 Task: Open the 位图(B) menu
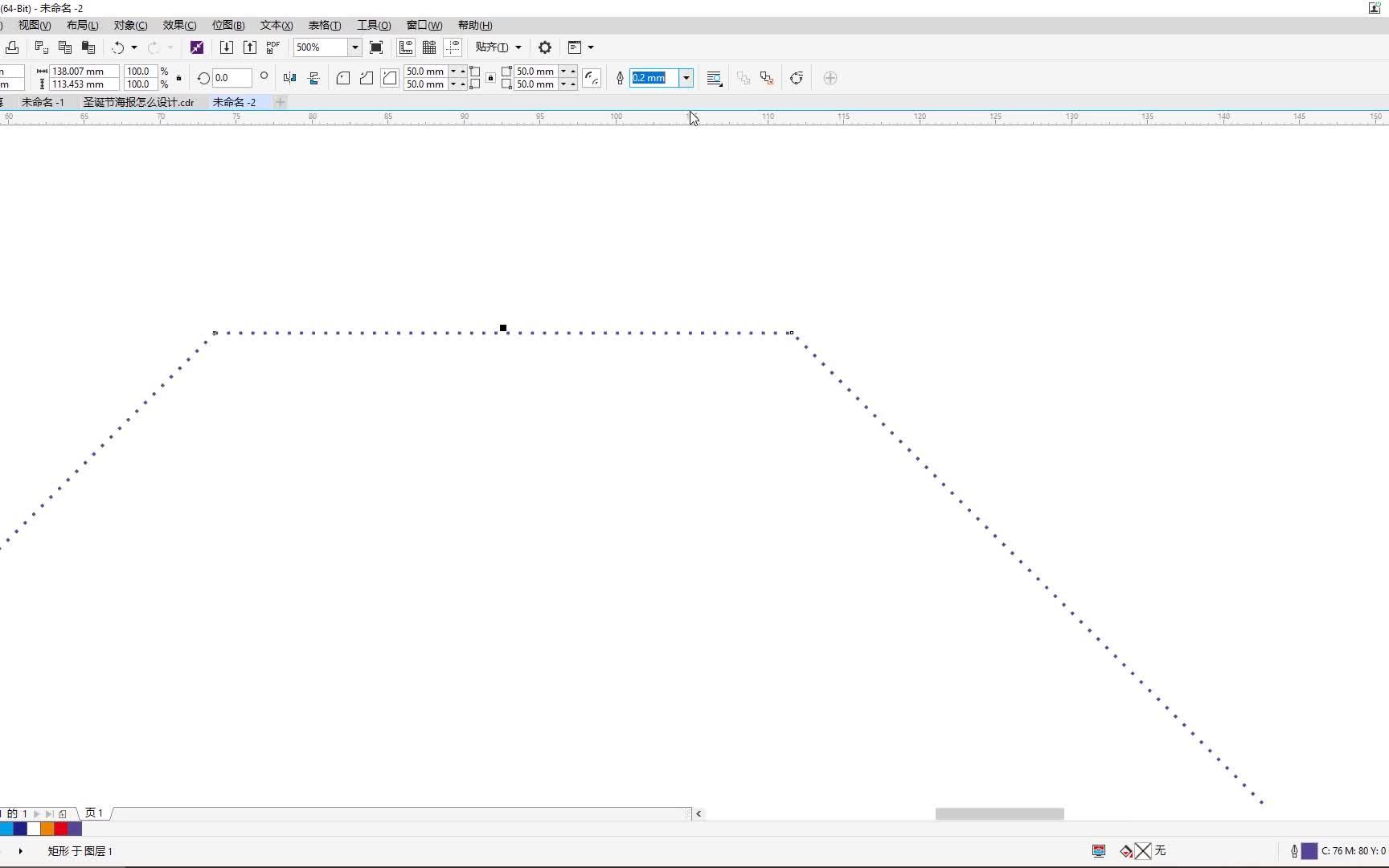tap(228, 26)
